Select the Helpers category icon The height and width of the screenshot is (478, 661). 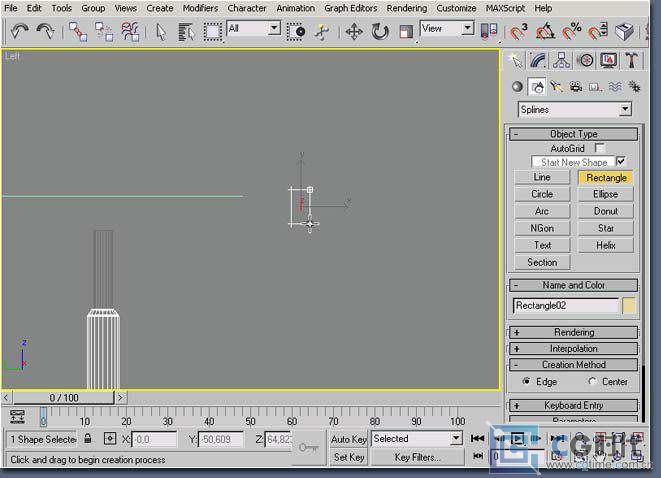pos(595,87)
